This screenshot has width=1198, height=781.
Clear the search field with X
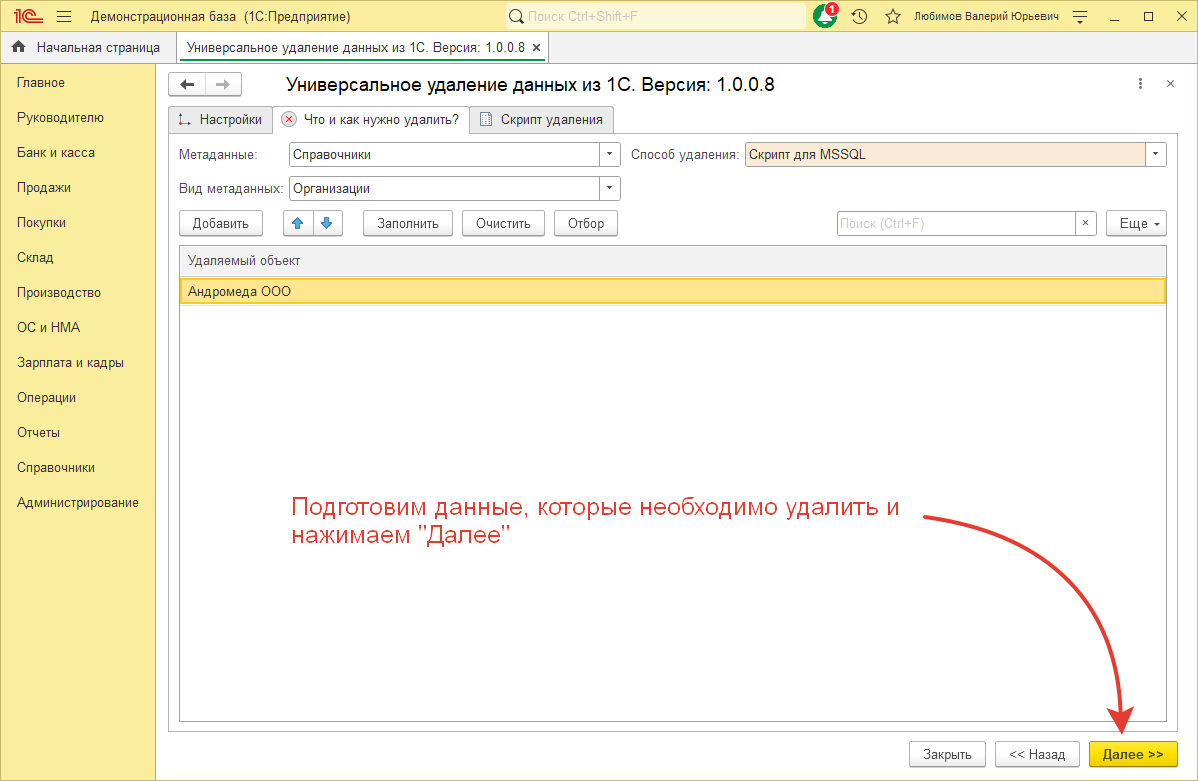pyautogui.click(x=1085, y=223)
